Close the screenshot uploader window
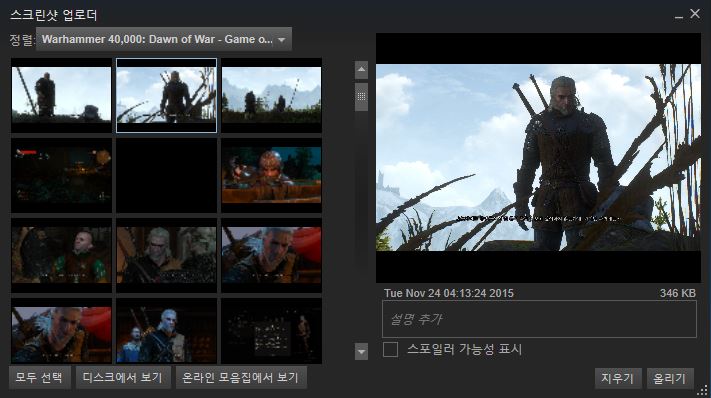 (695, 14)
